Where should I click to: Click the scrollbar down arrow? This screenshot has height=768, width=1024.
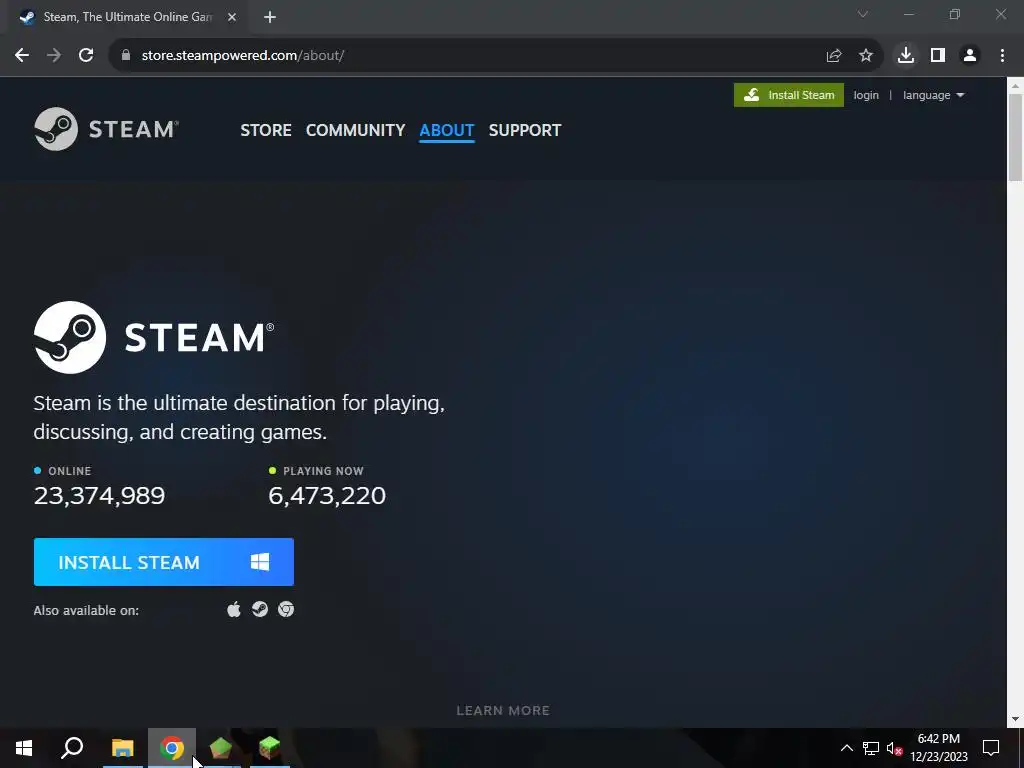[1016, 720]
